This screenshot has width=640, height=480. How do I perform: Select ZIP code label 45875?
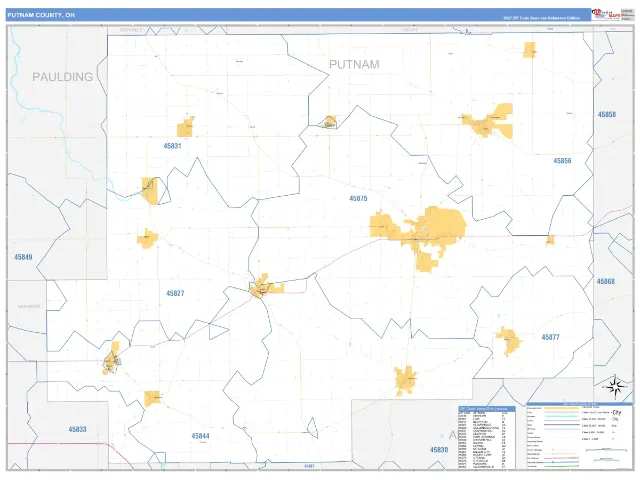click(358, 198)
